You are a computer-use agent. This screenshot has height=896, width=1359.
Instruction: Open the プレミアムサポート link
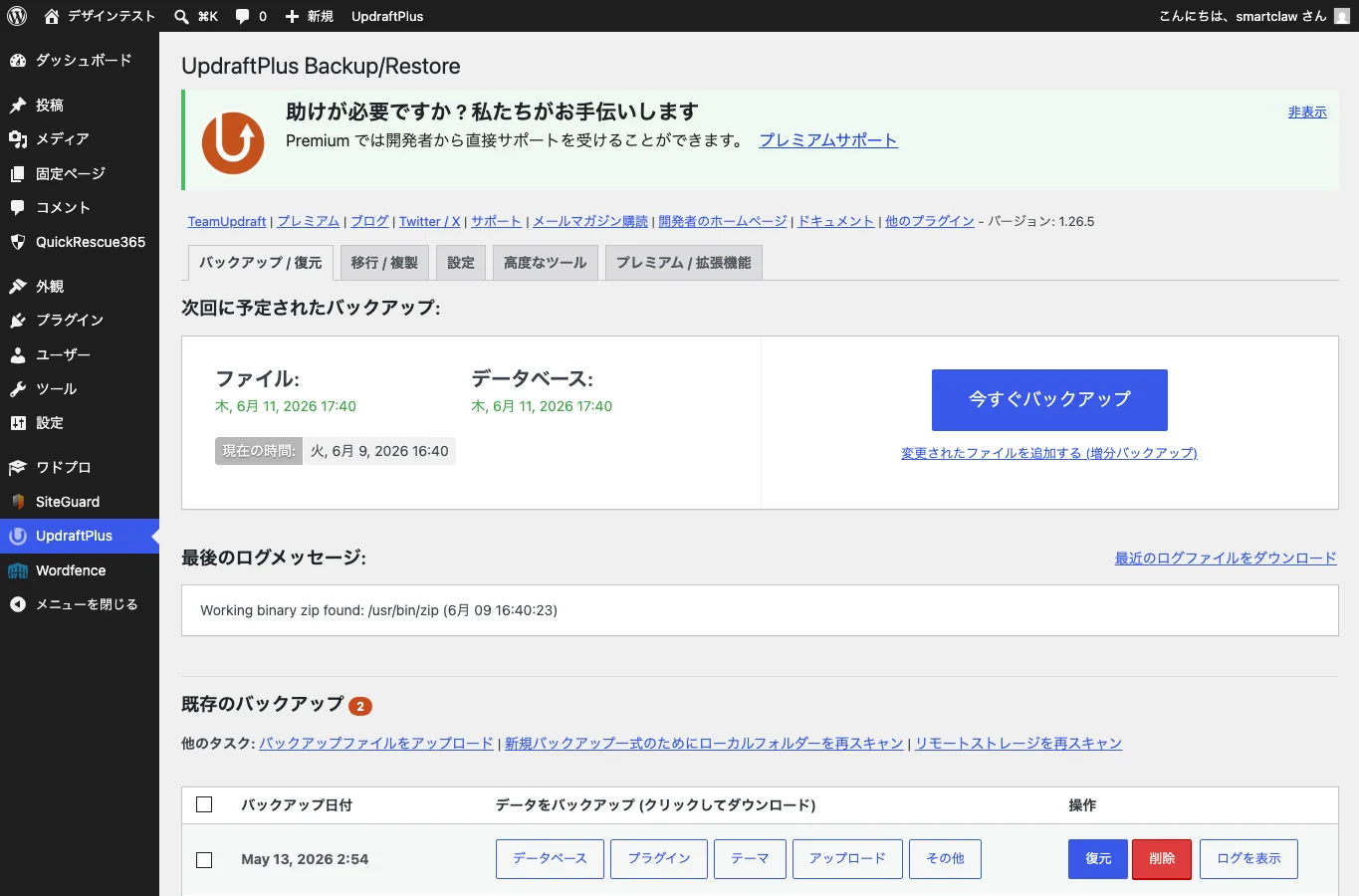pos(828,140)
